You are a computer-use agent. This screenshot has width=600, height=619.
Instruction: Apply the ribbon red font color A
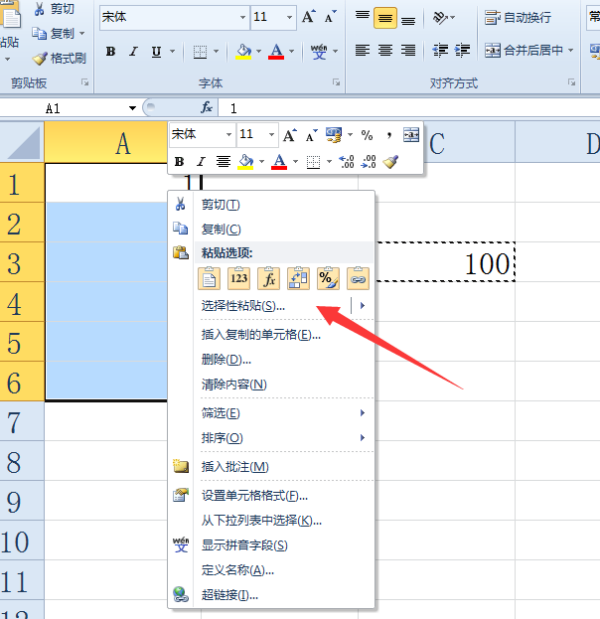click(x=276, y=52)
